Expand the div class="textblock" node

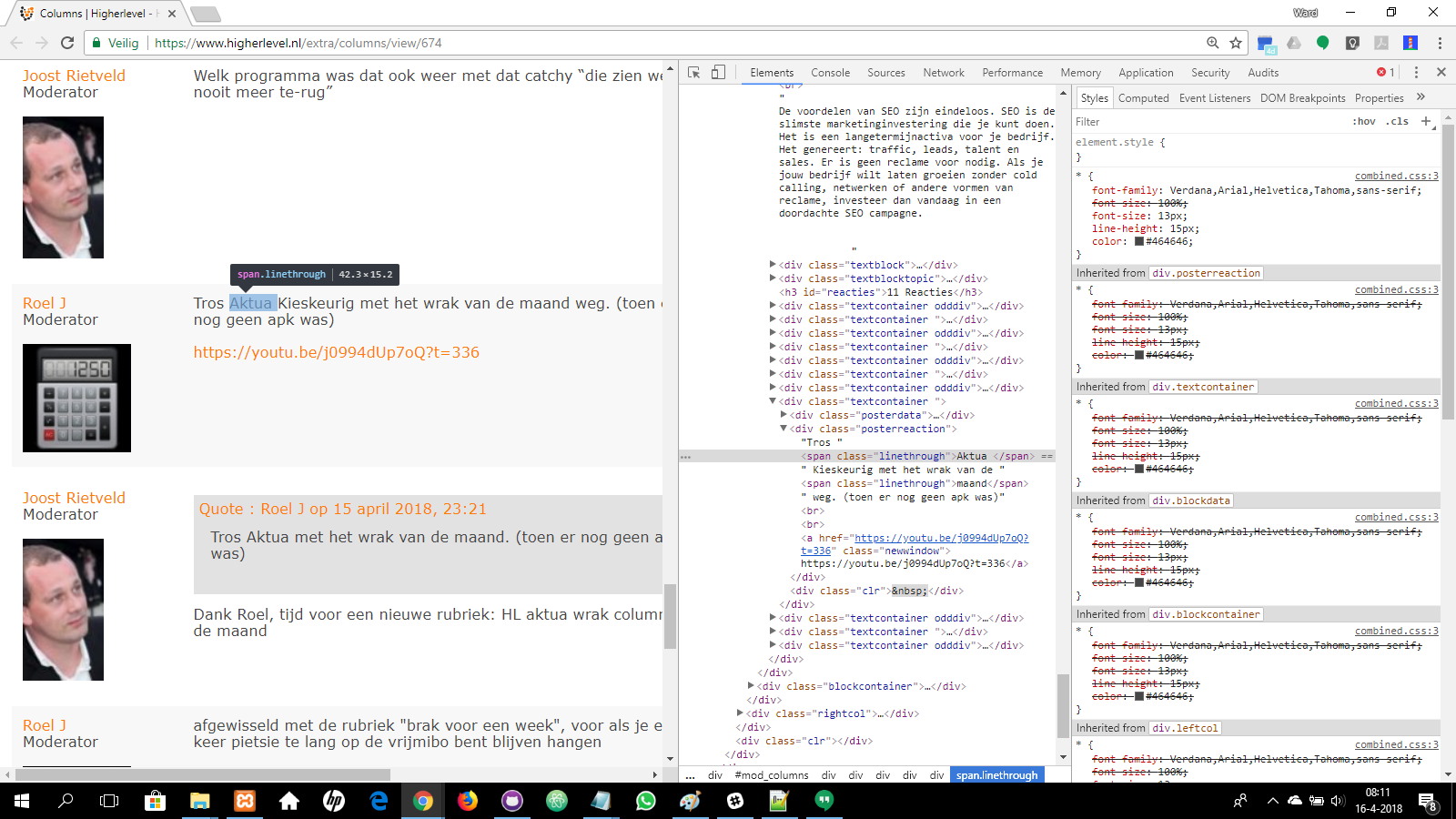tap(773, 266)
